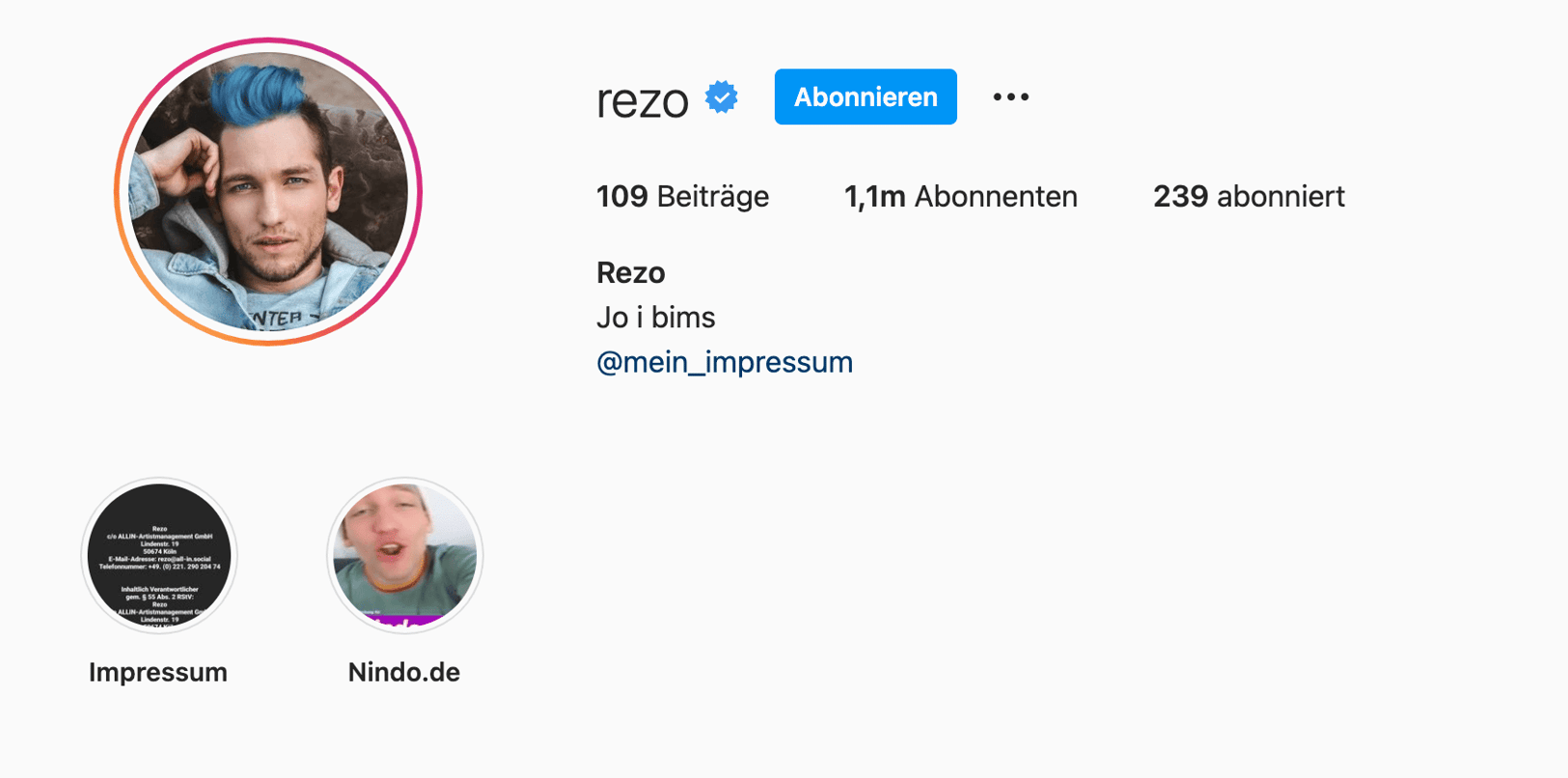Click the username rezo in the header
The height and width of the screenshot is (778, 1568).
click(642, 97)
